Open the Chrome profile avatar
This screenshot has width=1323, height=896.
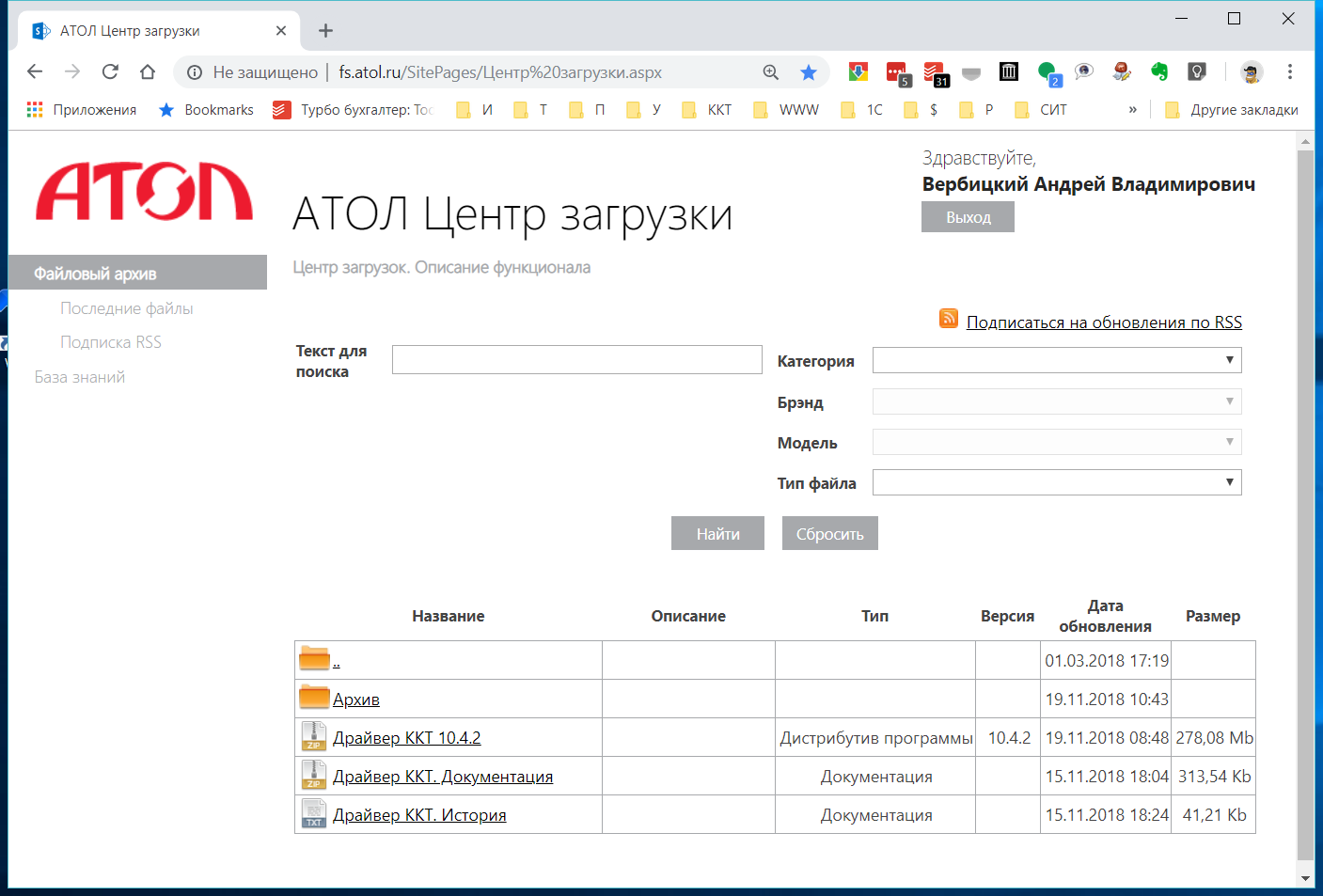click(x=1252, y=71)
